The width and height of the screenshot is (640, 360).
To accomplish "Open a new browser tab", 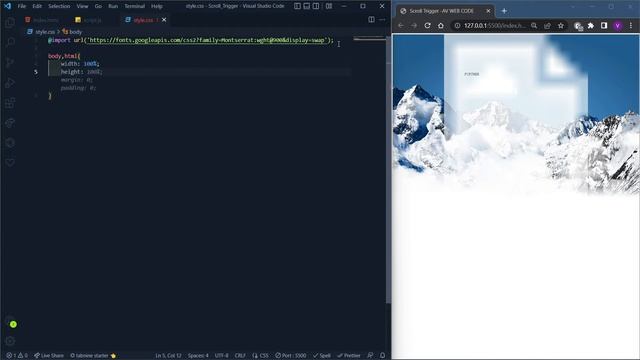I will tap(504, 11).
